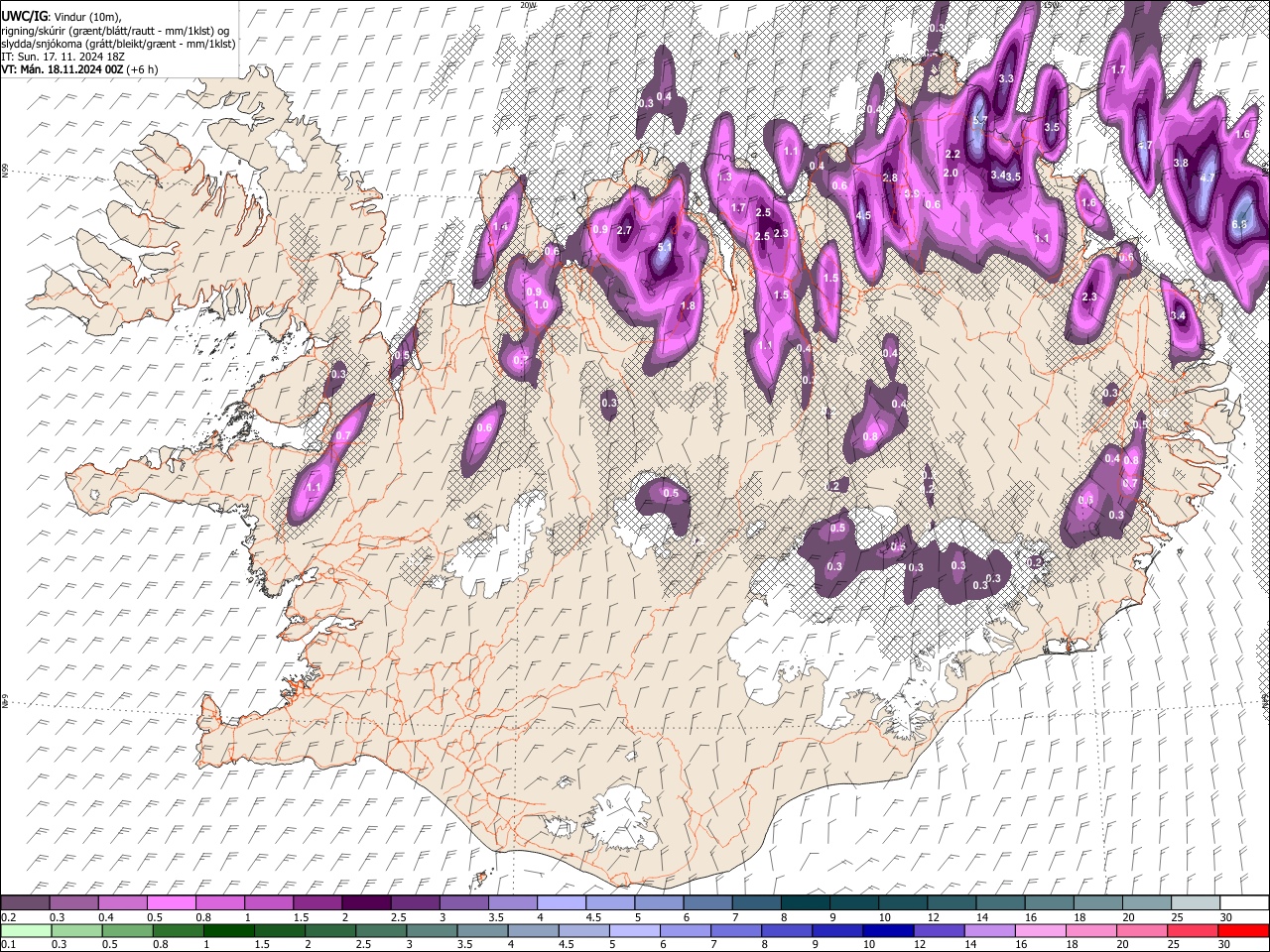
Task: Click the 'UWC/IG' title label
Action: coord(24,16)
